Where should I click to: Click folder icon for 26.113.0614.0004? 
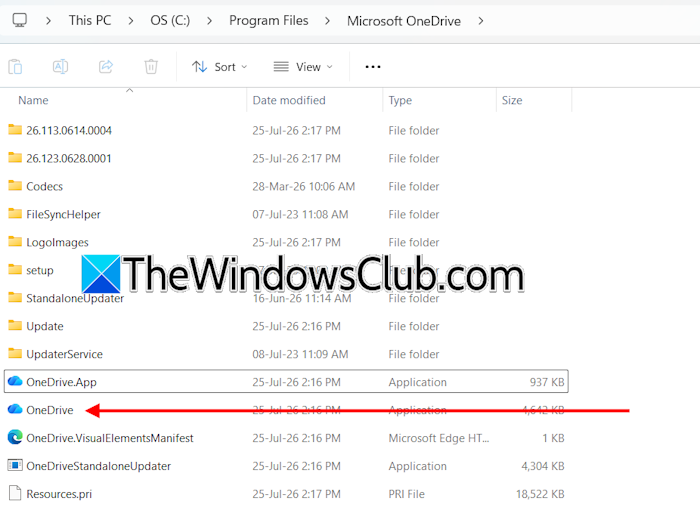point(15,130)
